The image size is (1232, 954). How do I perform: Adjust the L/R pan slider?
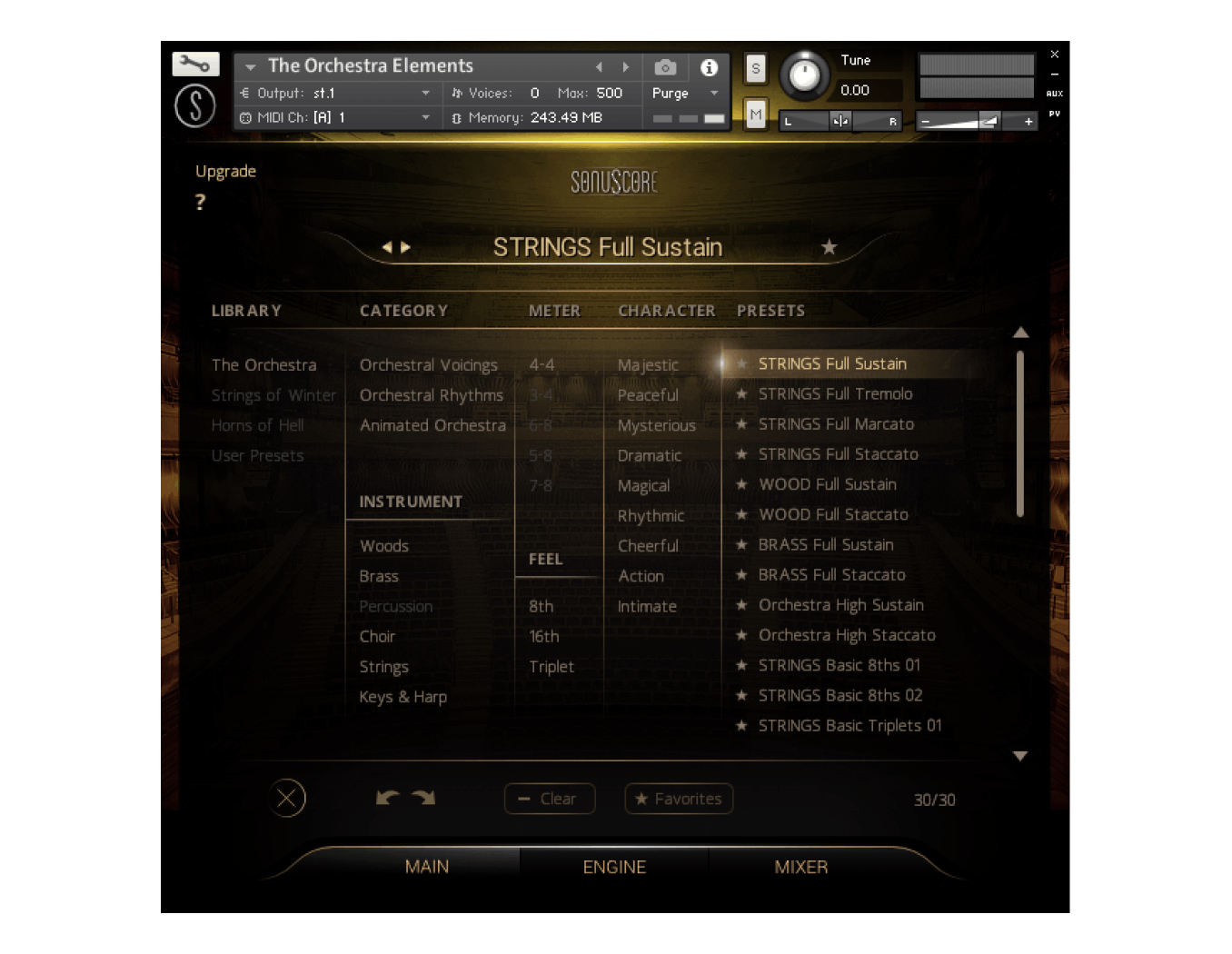(840, 121)
